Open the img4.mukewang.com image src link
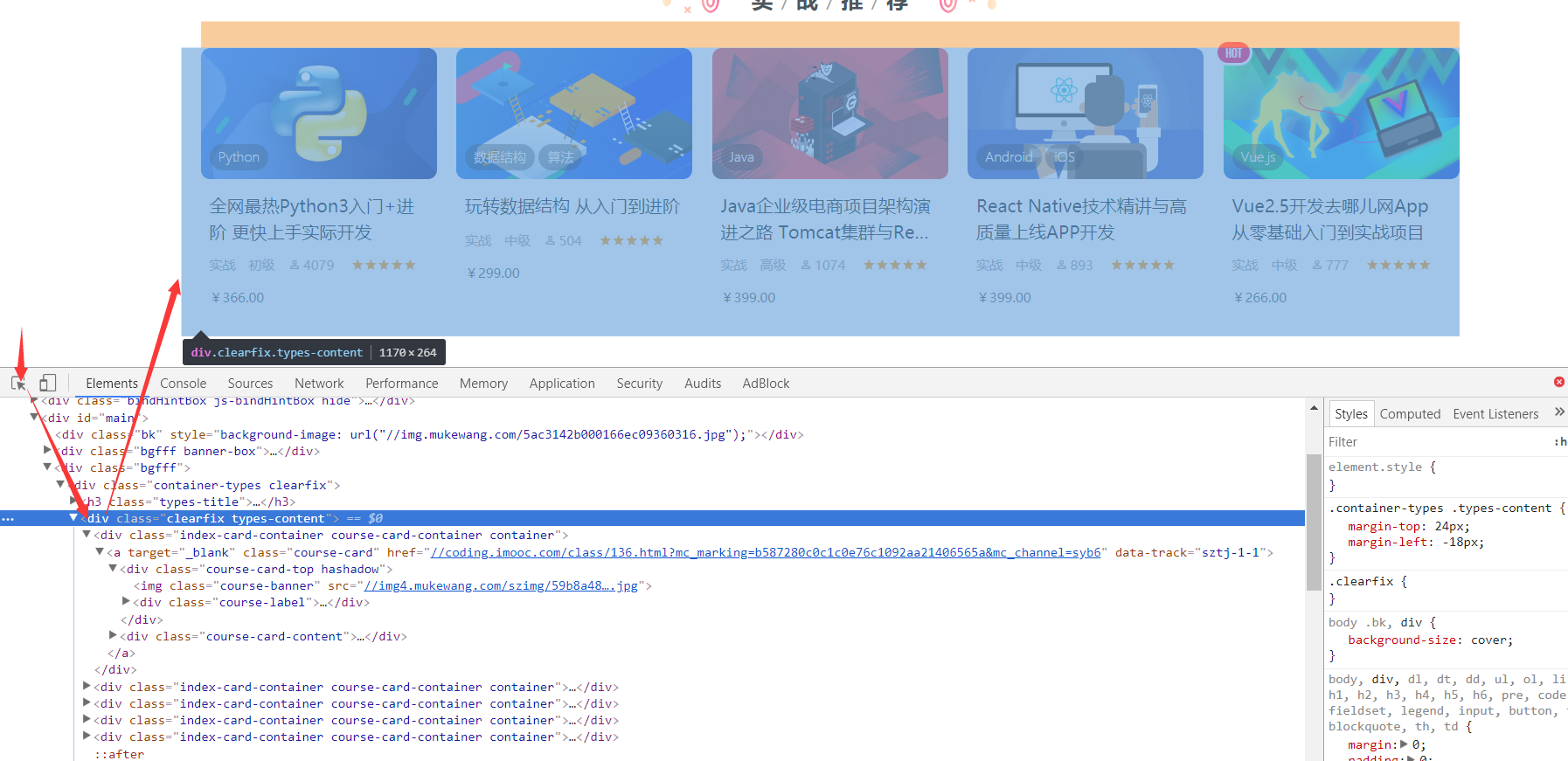Viewport: 1568px width, 761px height. point(501,586)
